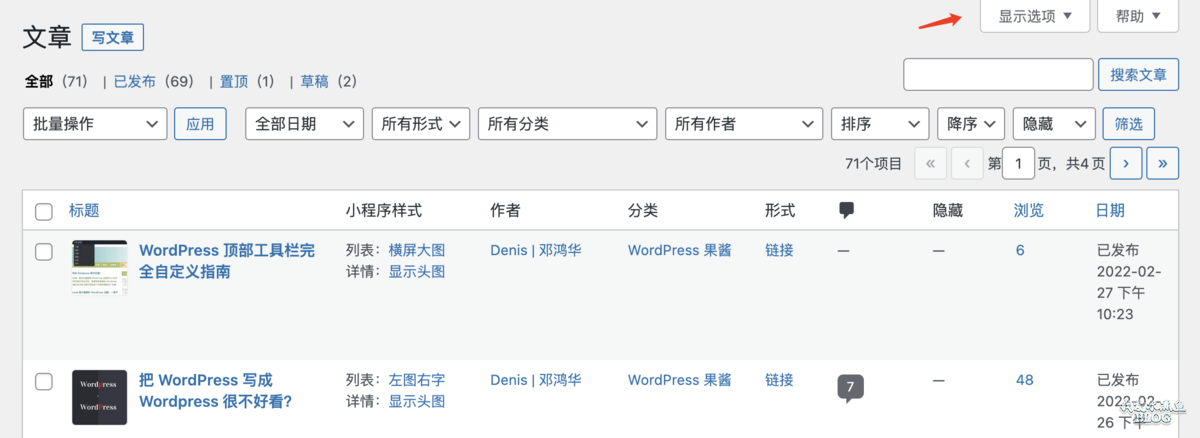Click 左图右字 list style link
1200x438 pixels.
click(x=417, y=380)
